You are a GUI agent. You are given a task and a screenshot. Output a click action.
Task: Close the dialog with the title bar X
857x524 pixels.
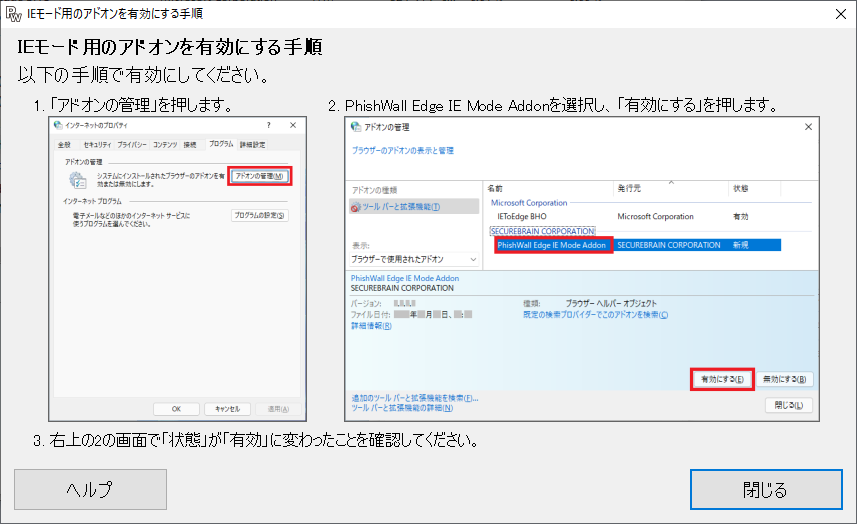click(841, 14)
